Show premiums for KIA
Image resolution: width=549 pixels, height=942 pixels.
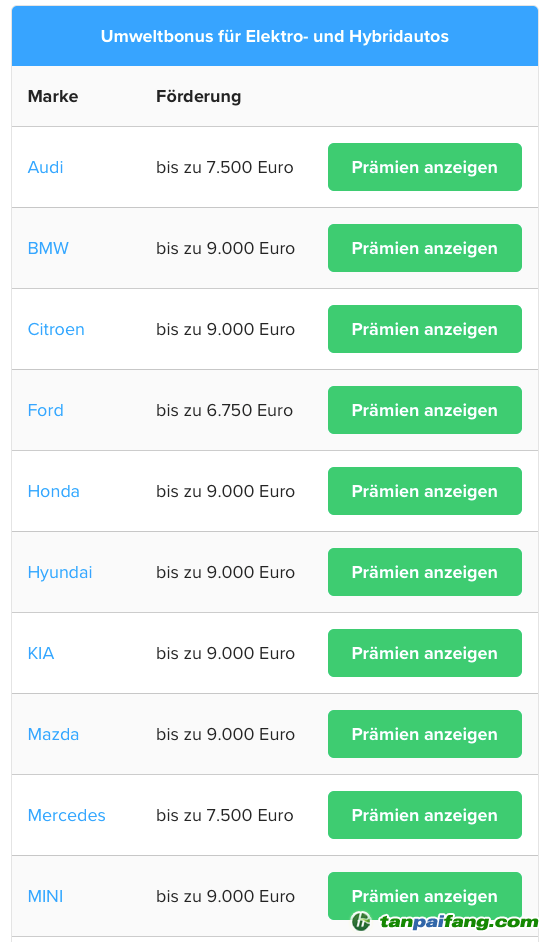tap(425, 653)
